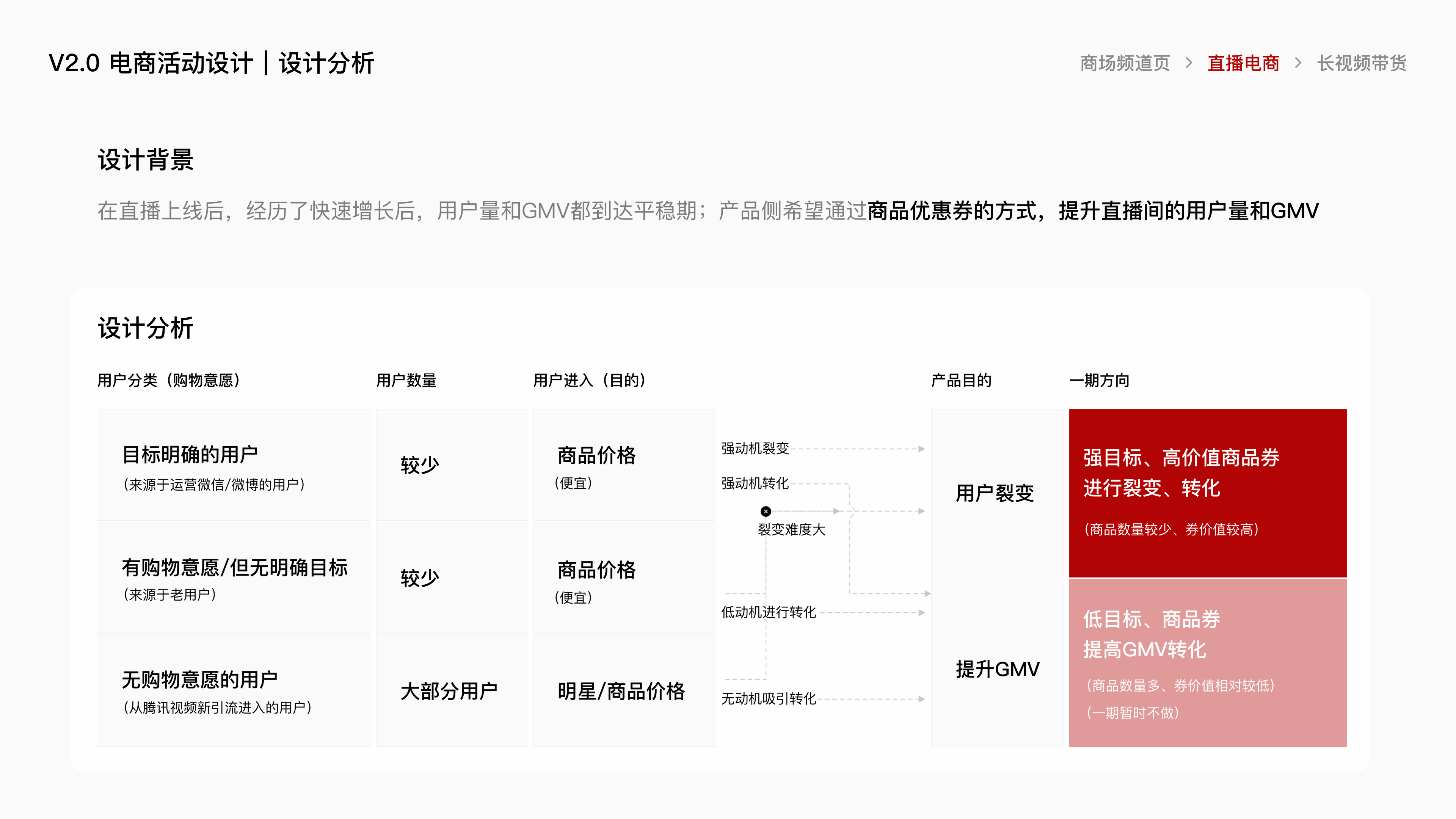This screenshot has width=1456, height=819.
Task: Click 商品价格 in the 目标明确的用户 row
Action: (596, 455)
